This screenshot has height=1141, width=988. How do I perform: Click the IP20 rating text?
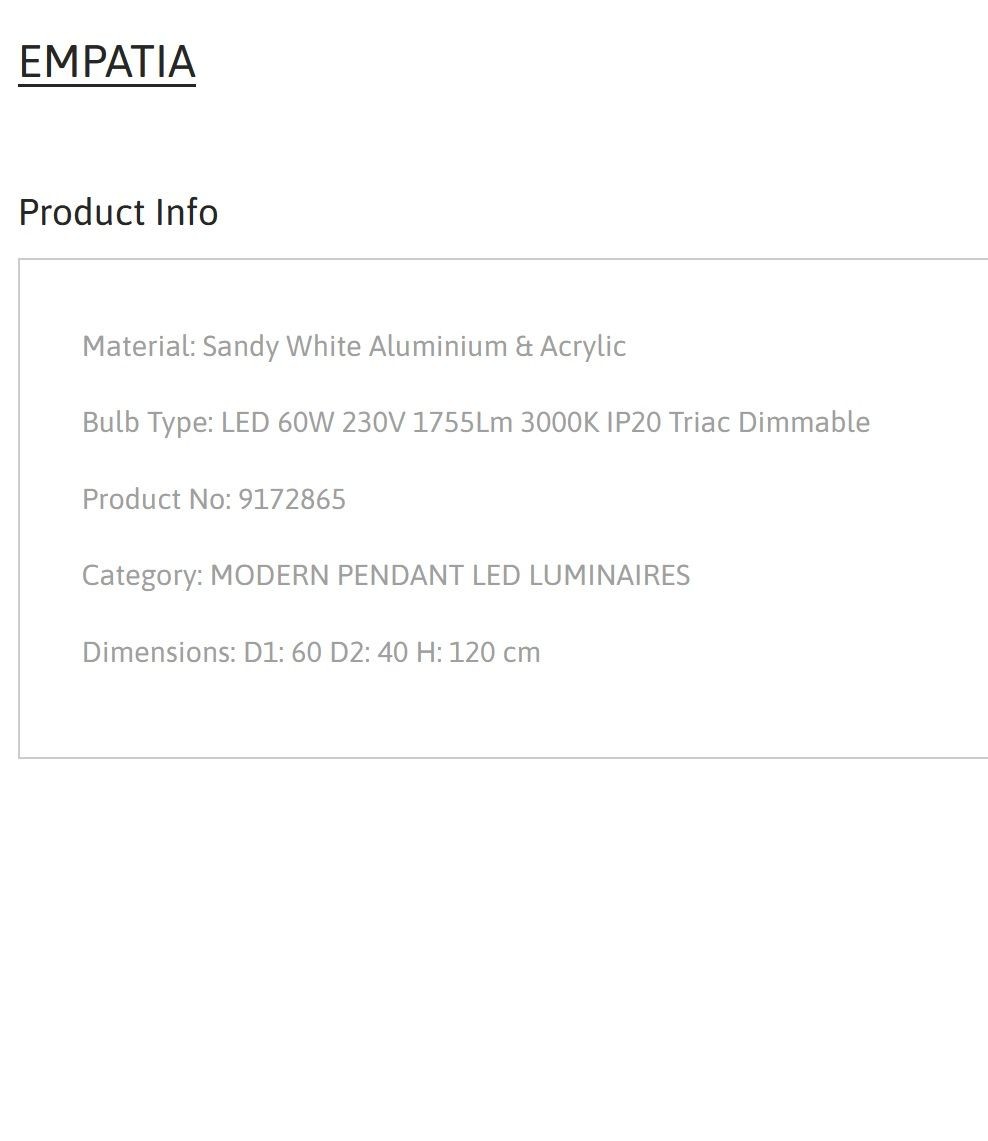pos(634,423)
